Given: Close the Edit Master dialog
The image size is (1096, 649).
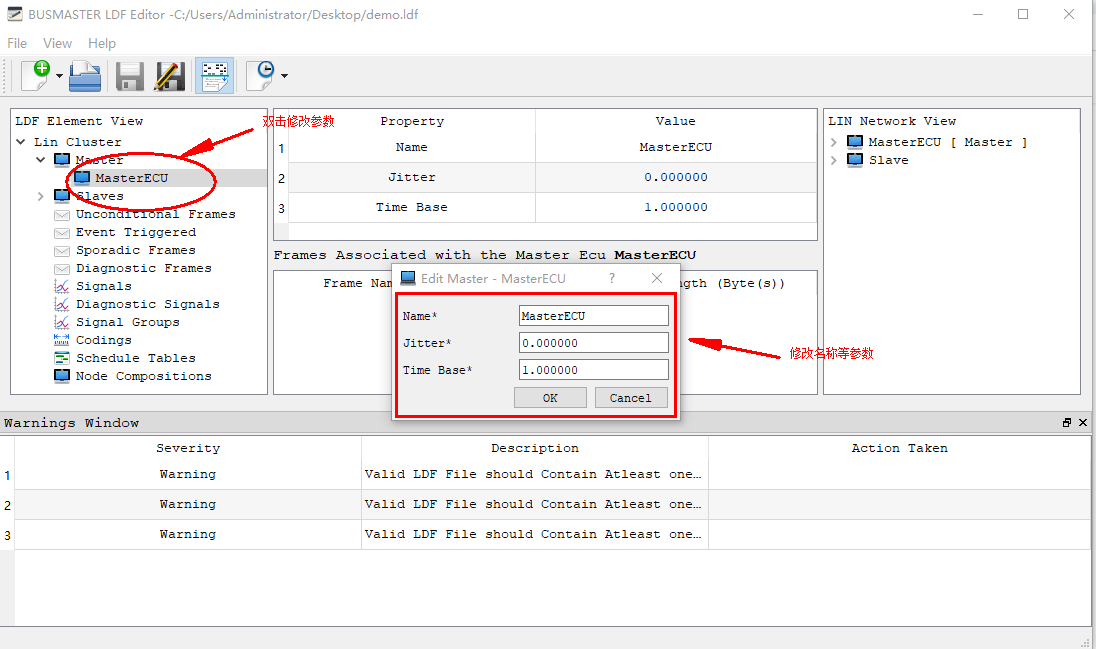Looking at the screenshot, I should (x=657, y=278).
